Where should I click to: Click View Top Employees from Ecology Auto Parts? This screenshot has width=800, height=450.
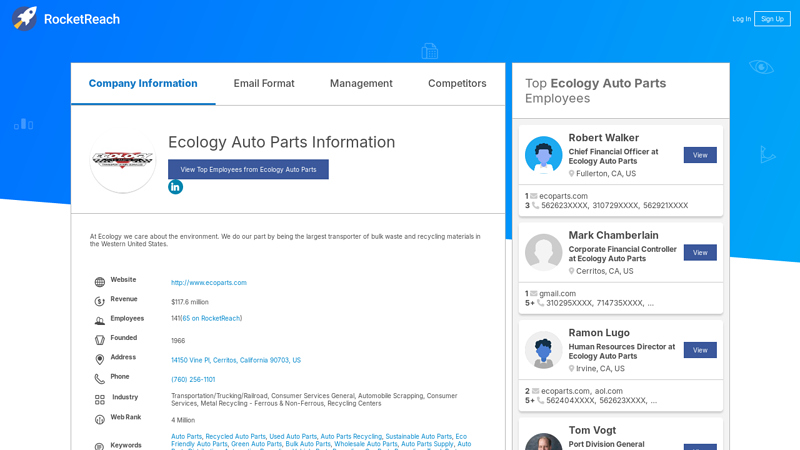click(248, 169)
